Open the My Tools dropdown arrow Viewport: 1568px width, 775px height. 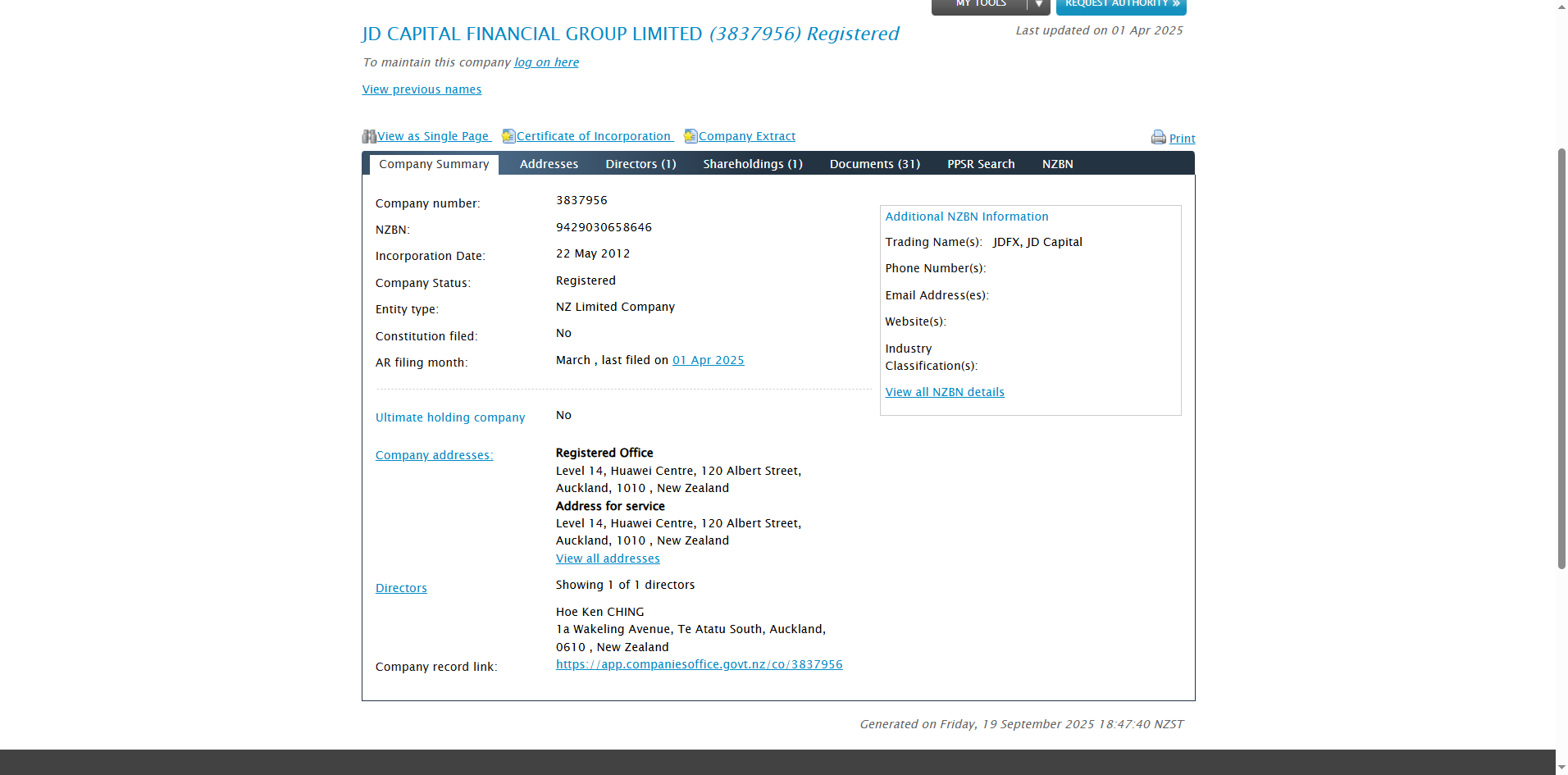click(x=1038, y=5)
